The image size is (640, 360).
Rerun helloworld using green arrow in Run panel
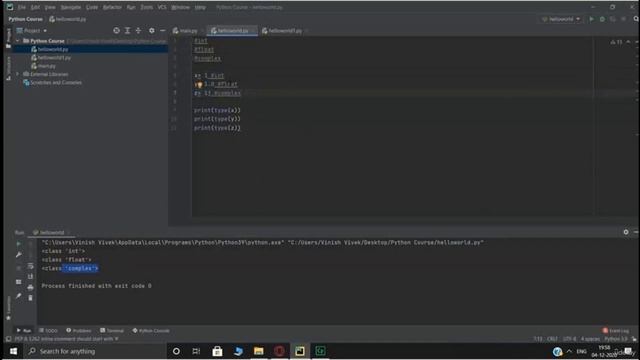(18, 244)
